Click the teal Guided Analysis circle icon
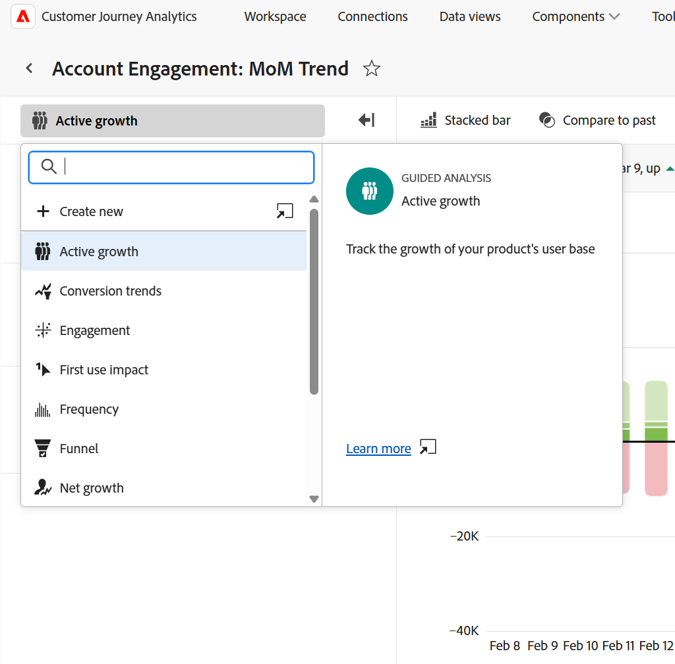Screen dimensions: 675x664 point(369,191)
